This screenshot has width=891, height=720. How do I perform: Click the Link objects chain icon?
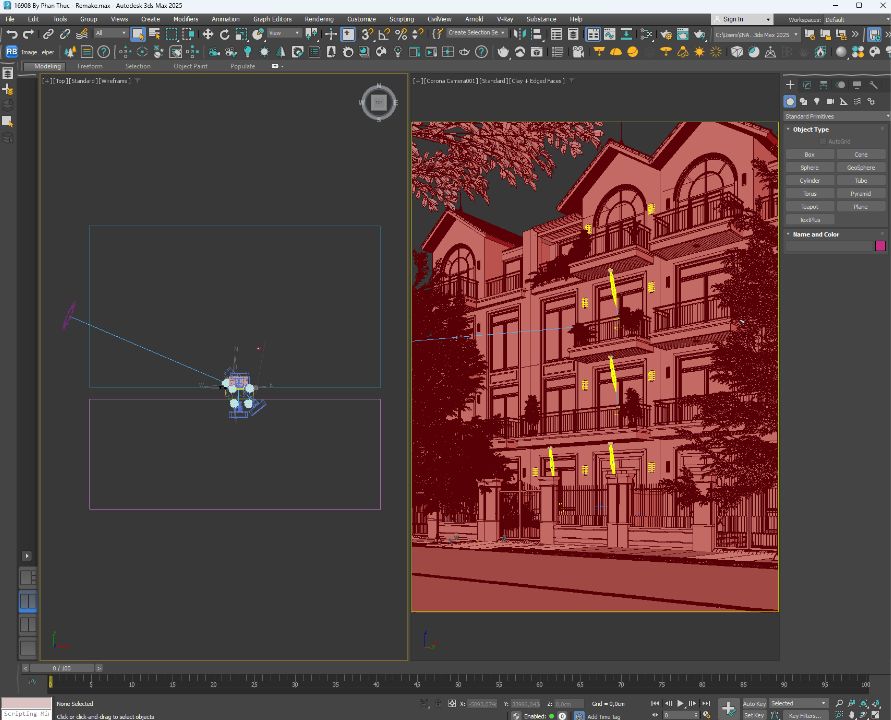pos(48,34)
